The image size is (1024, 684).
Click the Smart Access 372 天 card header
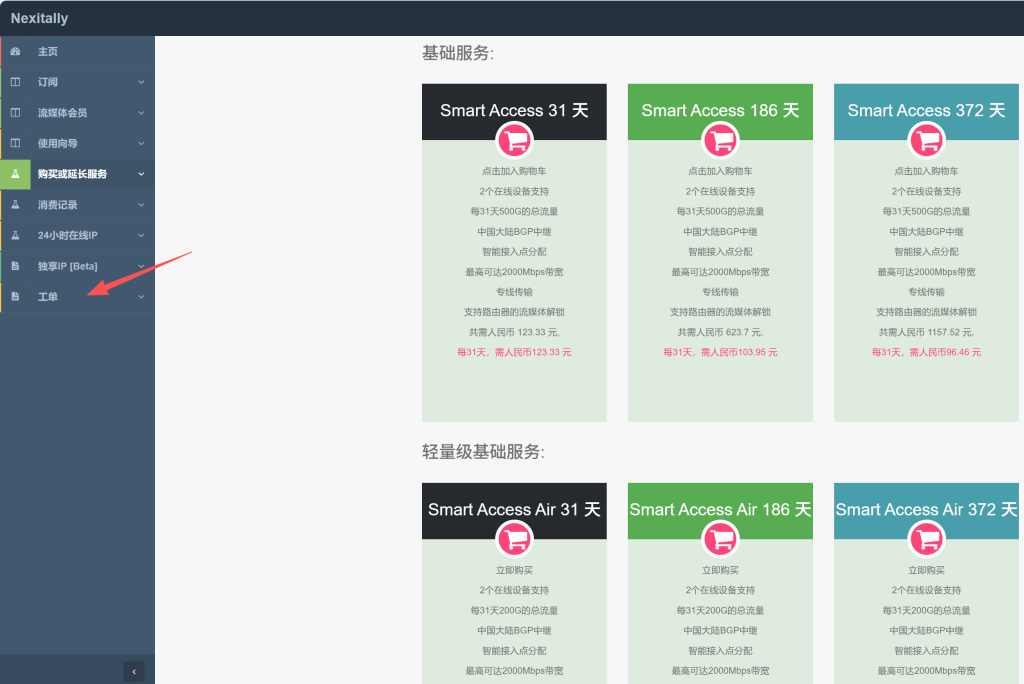click(926, 111)
